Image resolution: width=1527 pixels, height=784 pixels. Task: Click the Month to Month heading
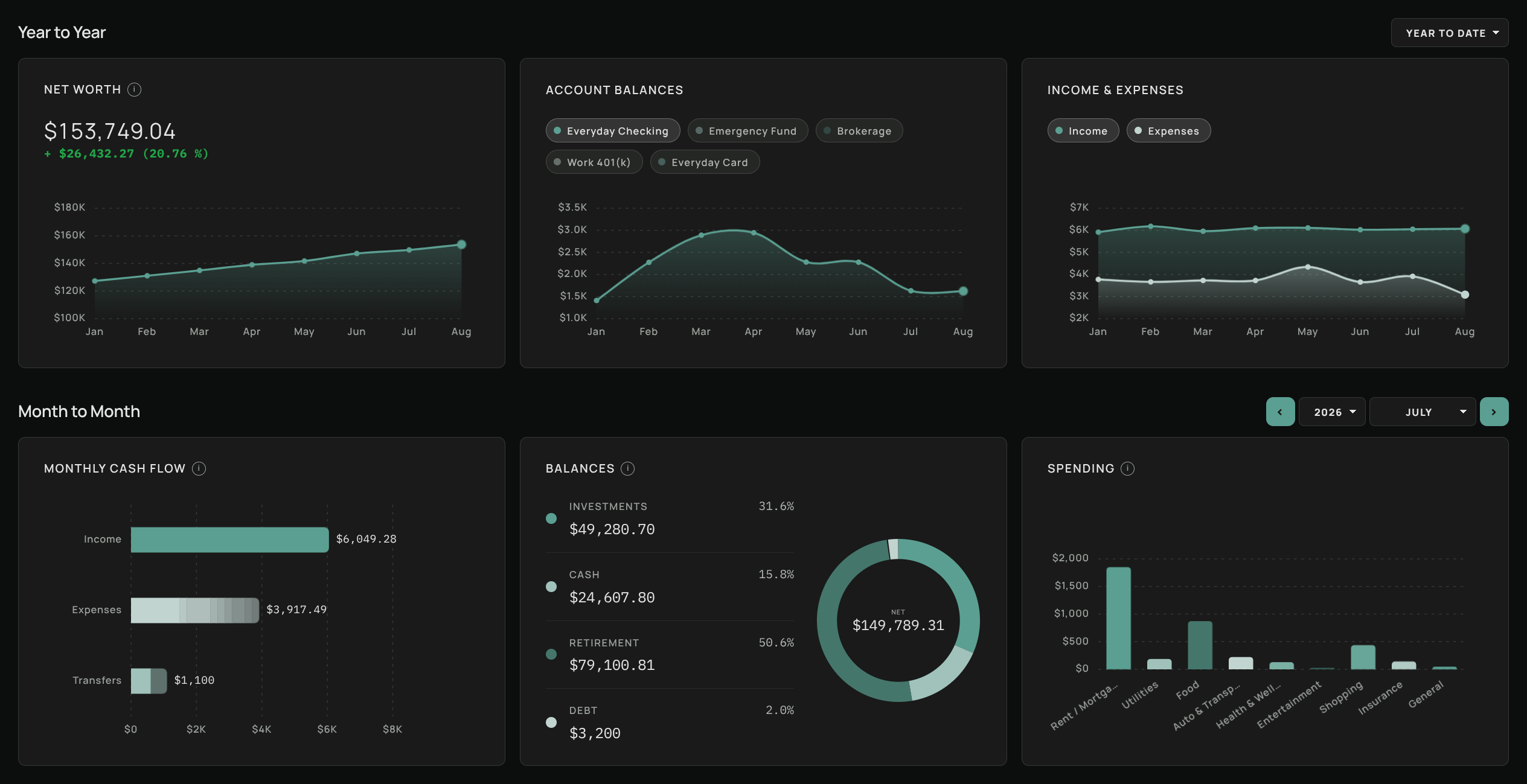coord(79,412)
